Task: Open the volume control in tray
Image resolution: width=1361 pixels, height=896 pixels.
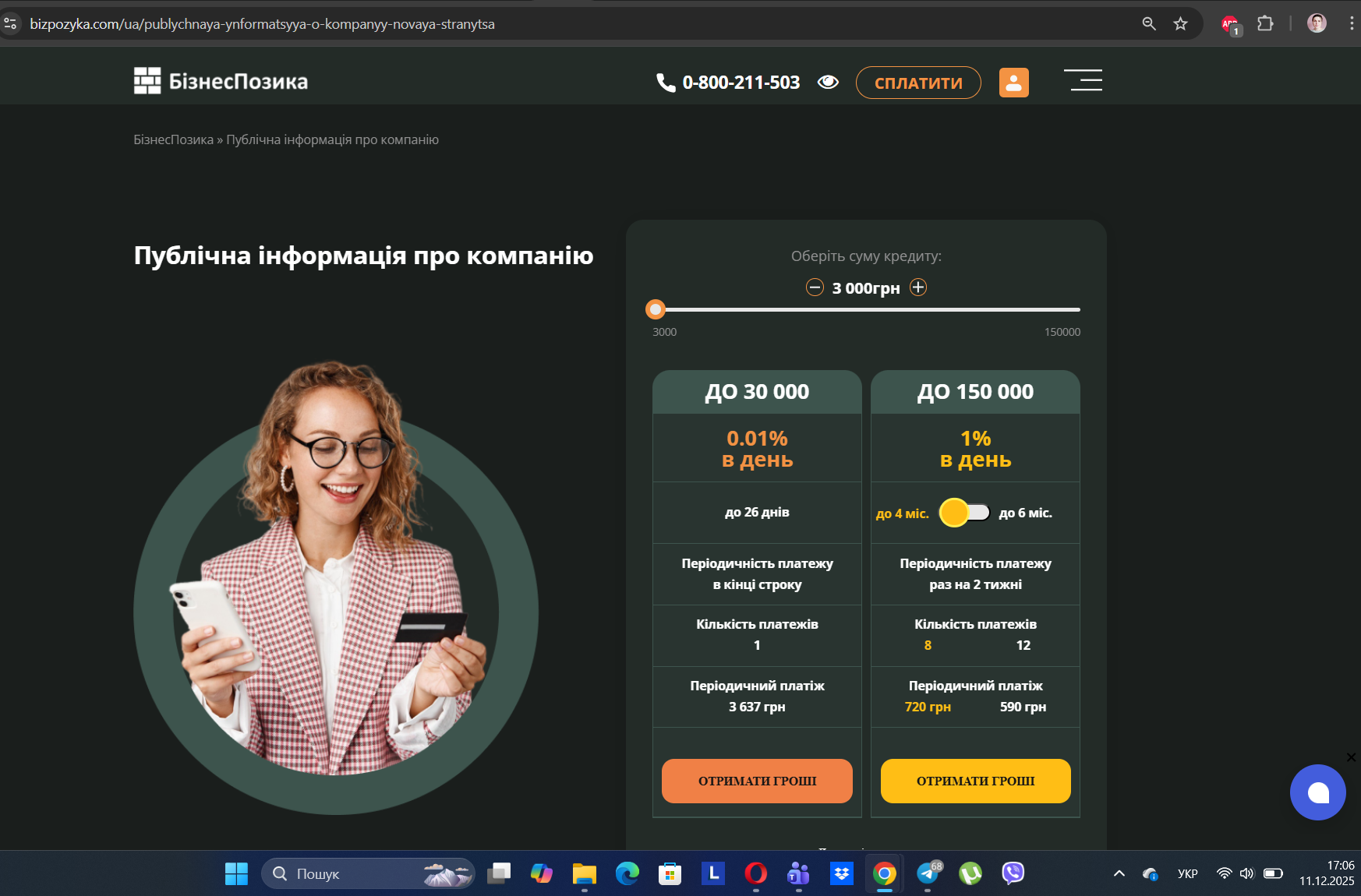Action: 1247,873
